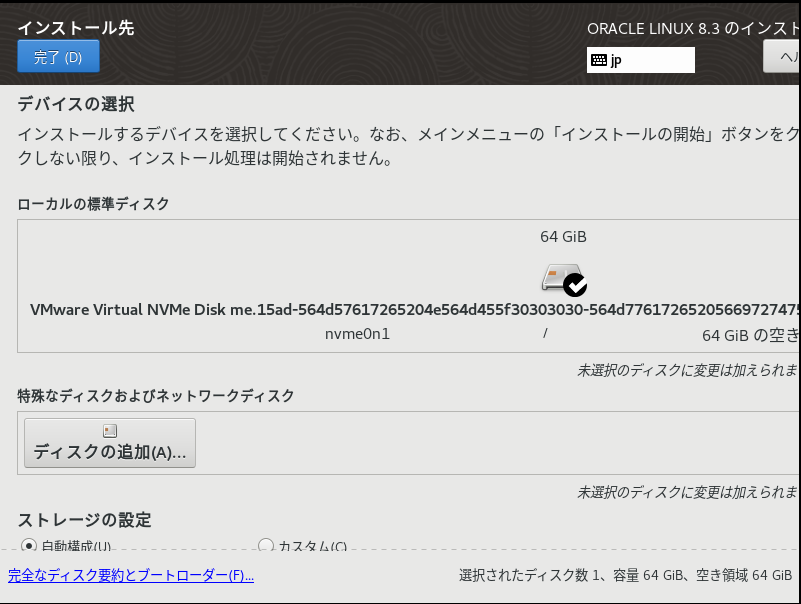The image size is (801, 604).
Task: Click the small icon above ディスクの追加
Action: (x=110, y=431)
